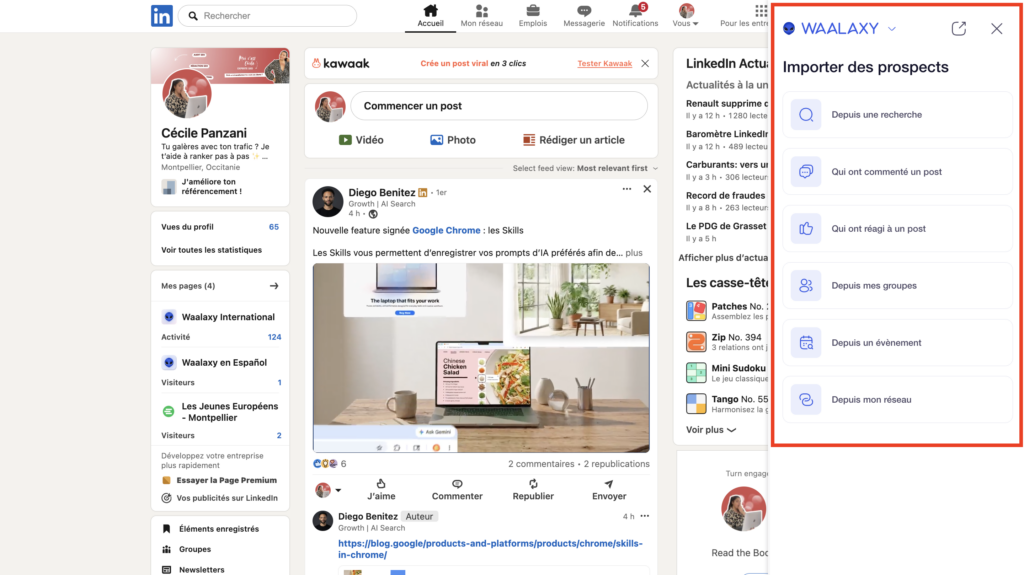Click Voir toutes les statistiques
This screenshot has width=1024, height=575.
[x=212, y=250]
